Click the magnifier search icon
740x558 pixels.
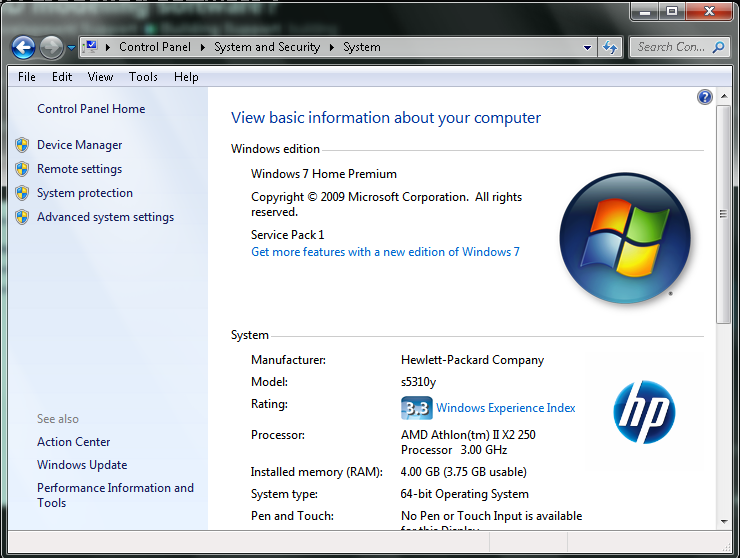(x=719, y=47)
